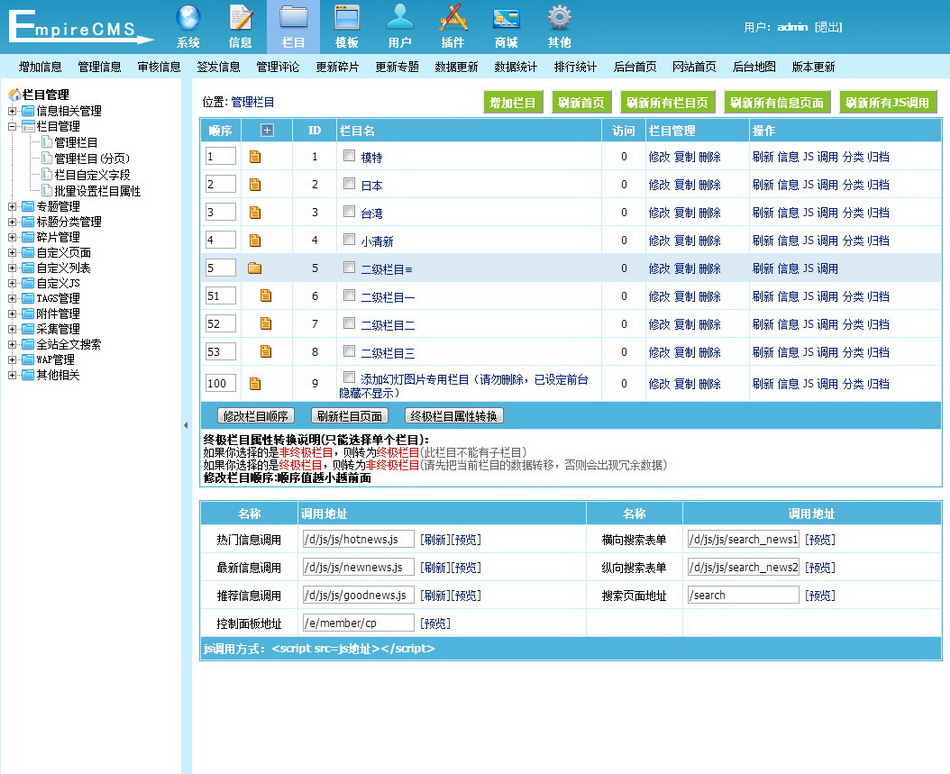The image size is (950, 774).
Task: Tick the checkbox for 台湾
Action: pyautogui.click(x=349, y=211)
